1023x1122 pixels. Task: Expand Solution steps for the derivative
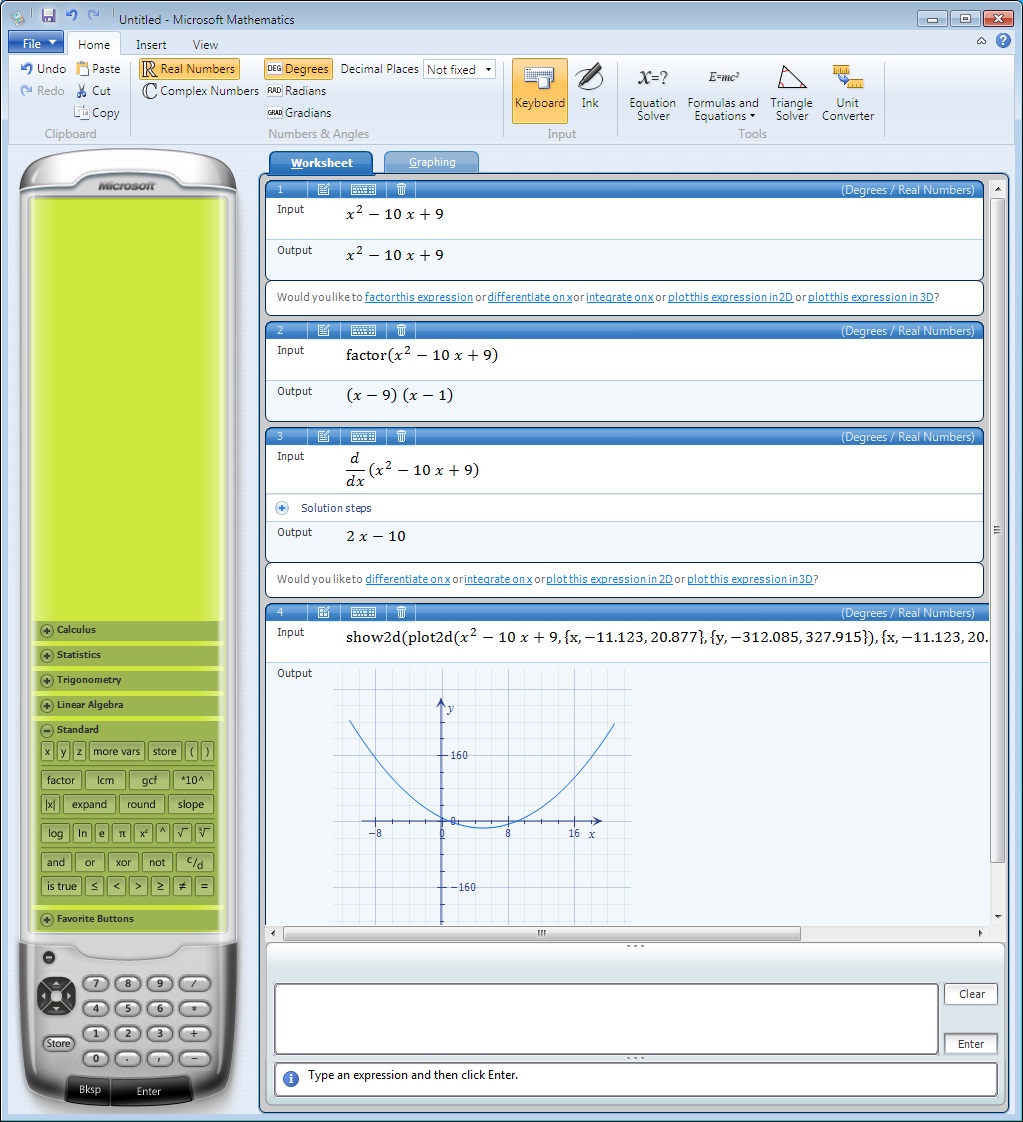[287, 508]
